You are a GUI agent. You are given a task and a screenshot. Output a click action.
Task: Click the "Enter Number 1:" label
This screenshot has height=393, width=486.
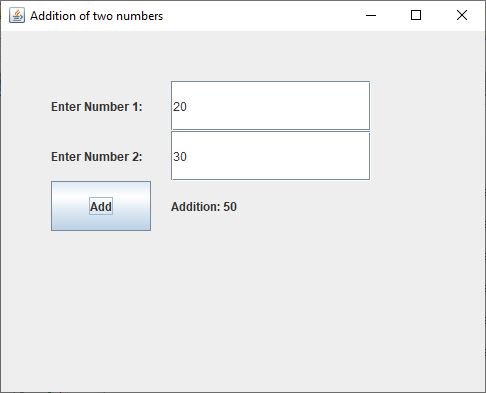click(97, 107)
